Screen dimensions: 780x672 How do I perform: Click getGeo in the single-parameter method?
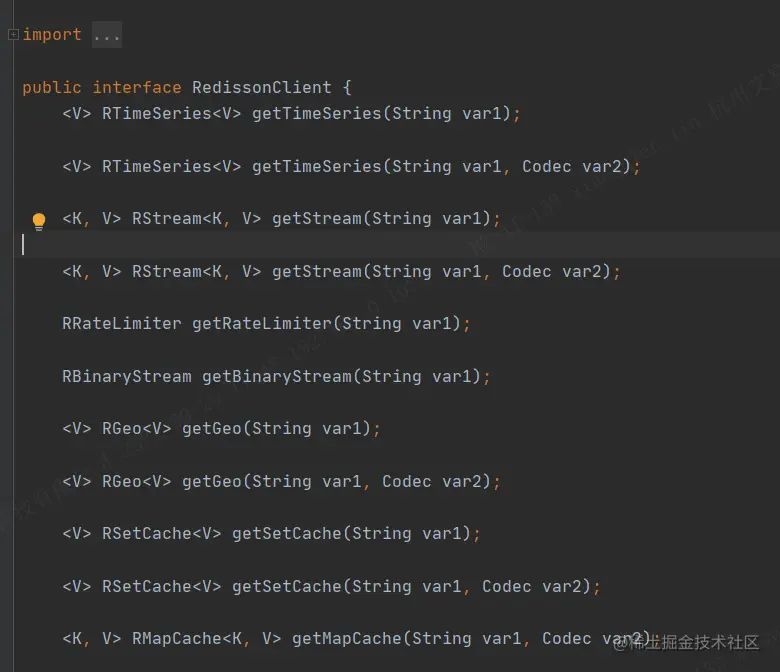coord(212,429)
